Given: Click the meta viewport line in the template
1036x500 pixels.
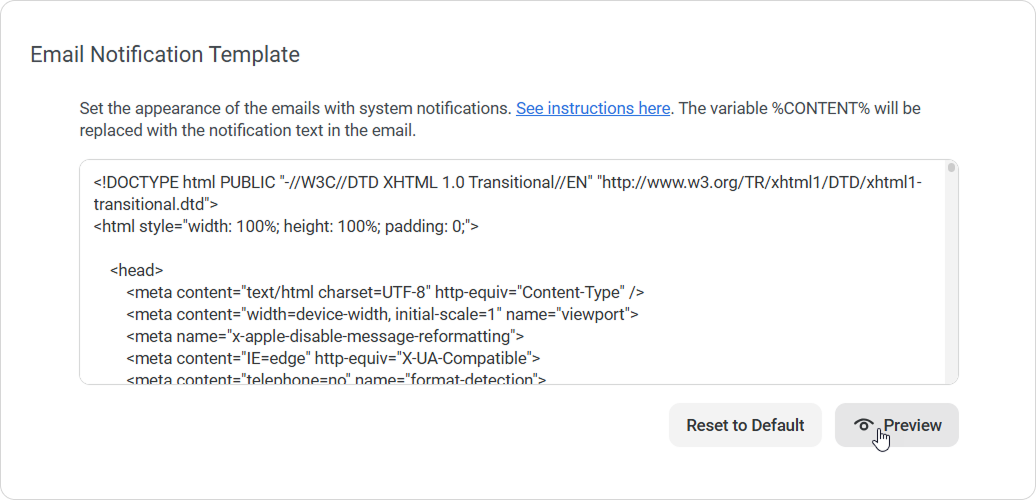Looking at the screenshot, I should pyautogui.click(x=382, y=314).
